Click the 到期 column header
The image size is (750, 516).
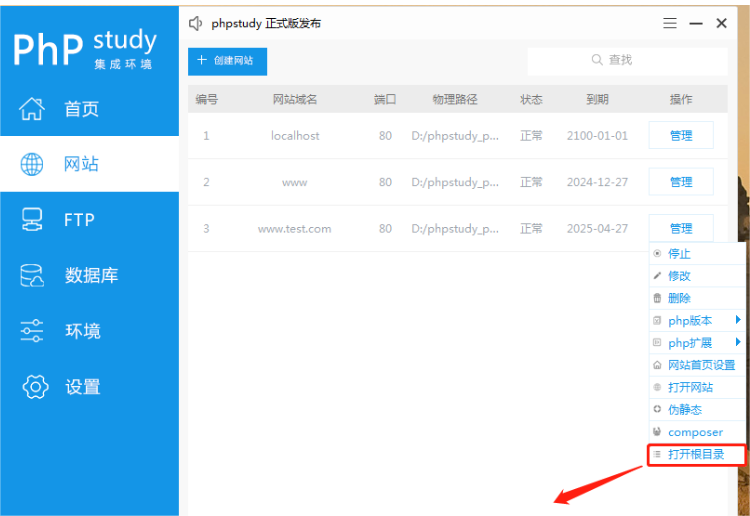(x=597, y=99)
